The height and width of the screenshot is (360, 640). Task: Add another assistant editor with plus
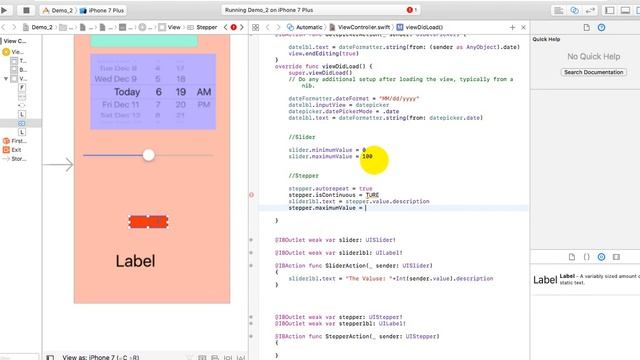512,27
